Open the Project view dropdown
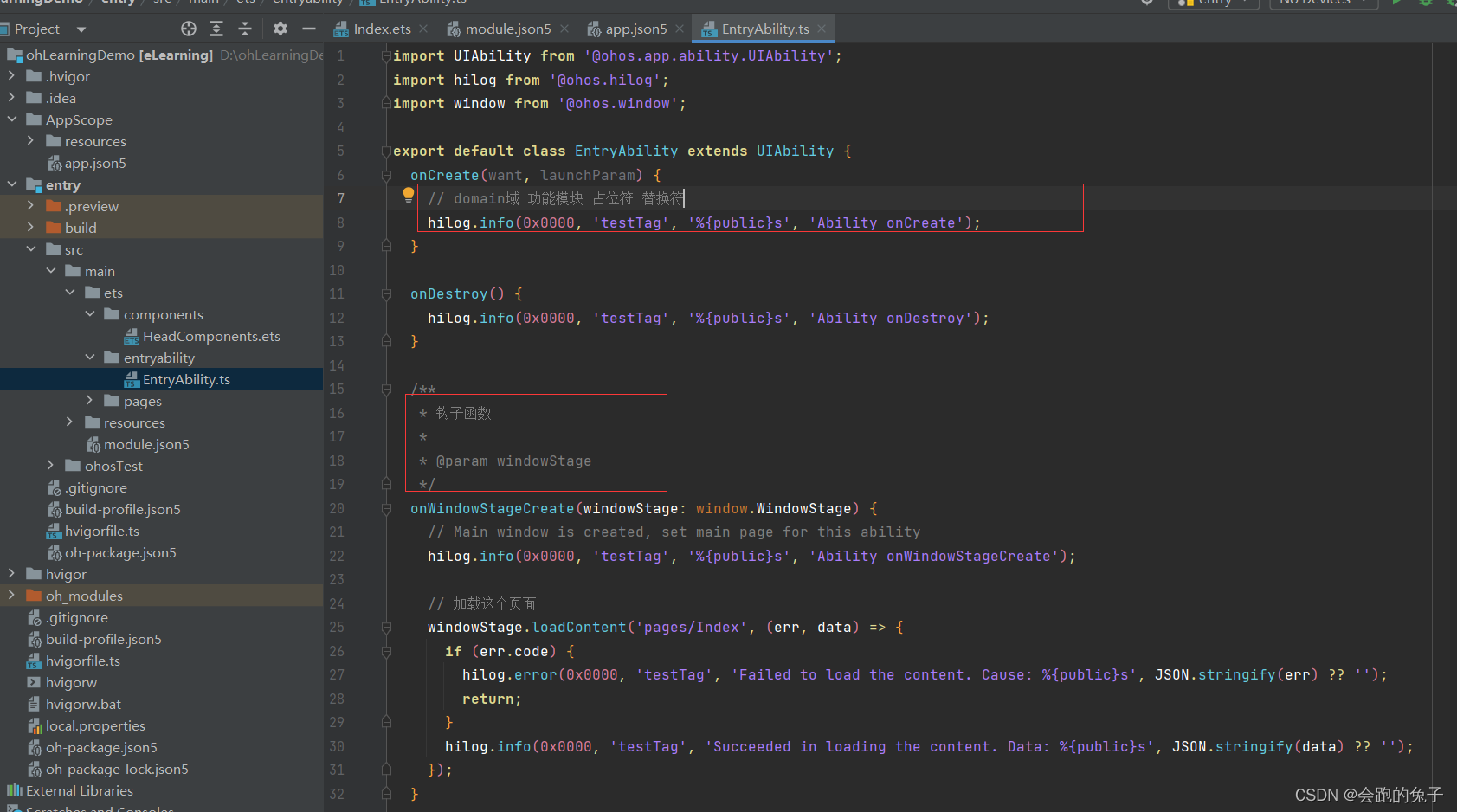 pyautogui.click(x=81, y=29)
